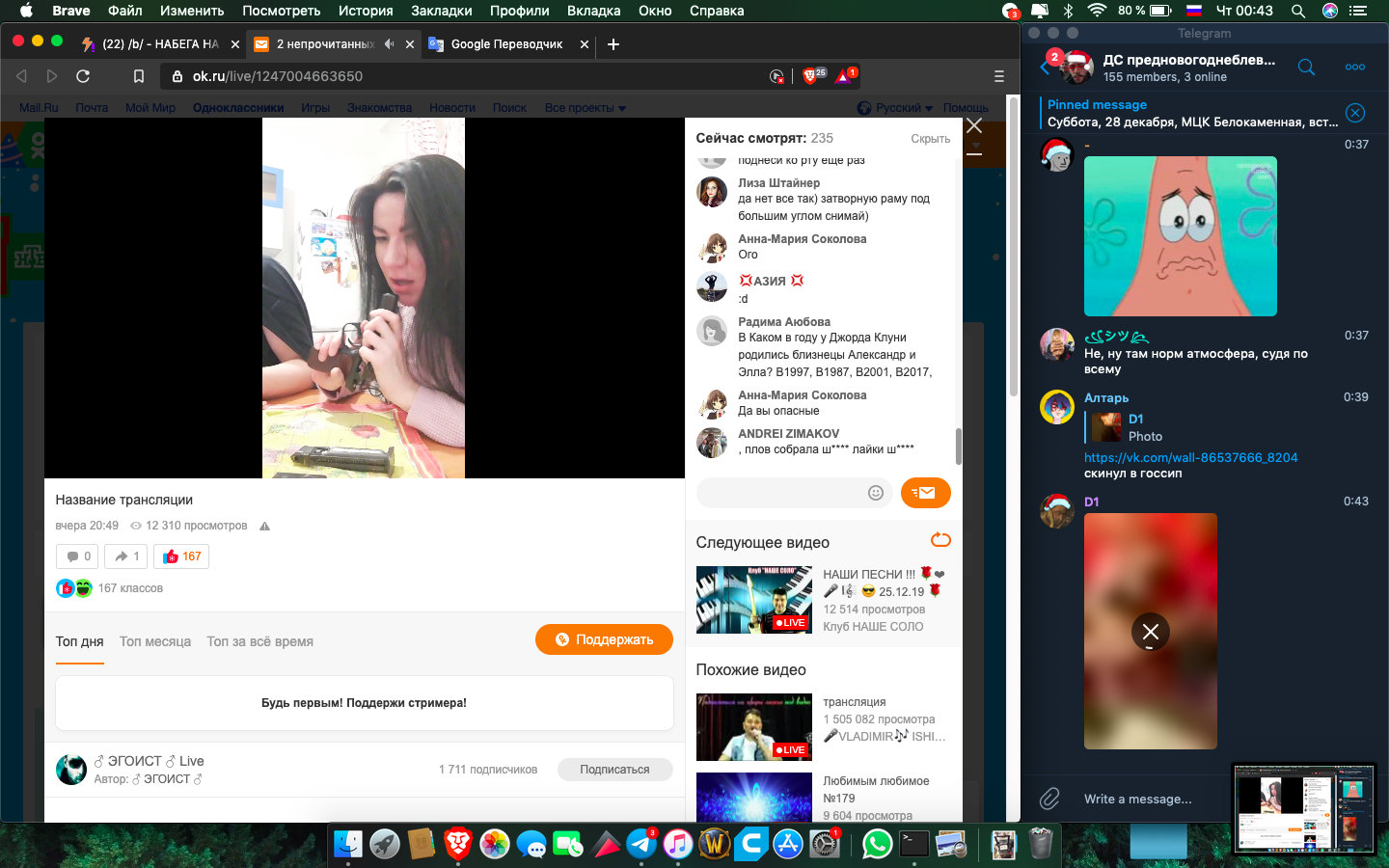Screen dimensions: 1389x868
Task: Reload the ok.ru page in Brave
Action: click(x=83, y=76)
